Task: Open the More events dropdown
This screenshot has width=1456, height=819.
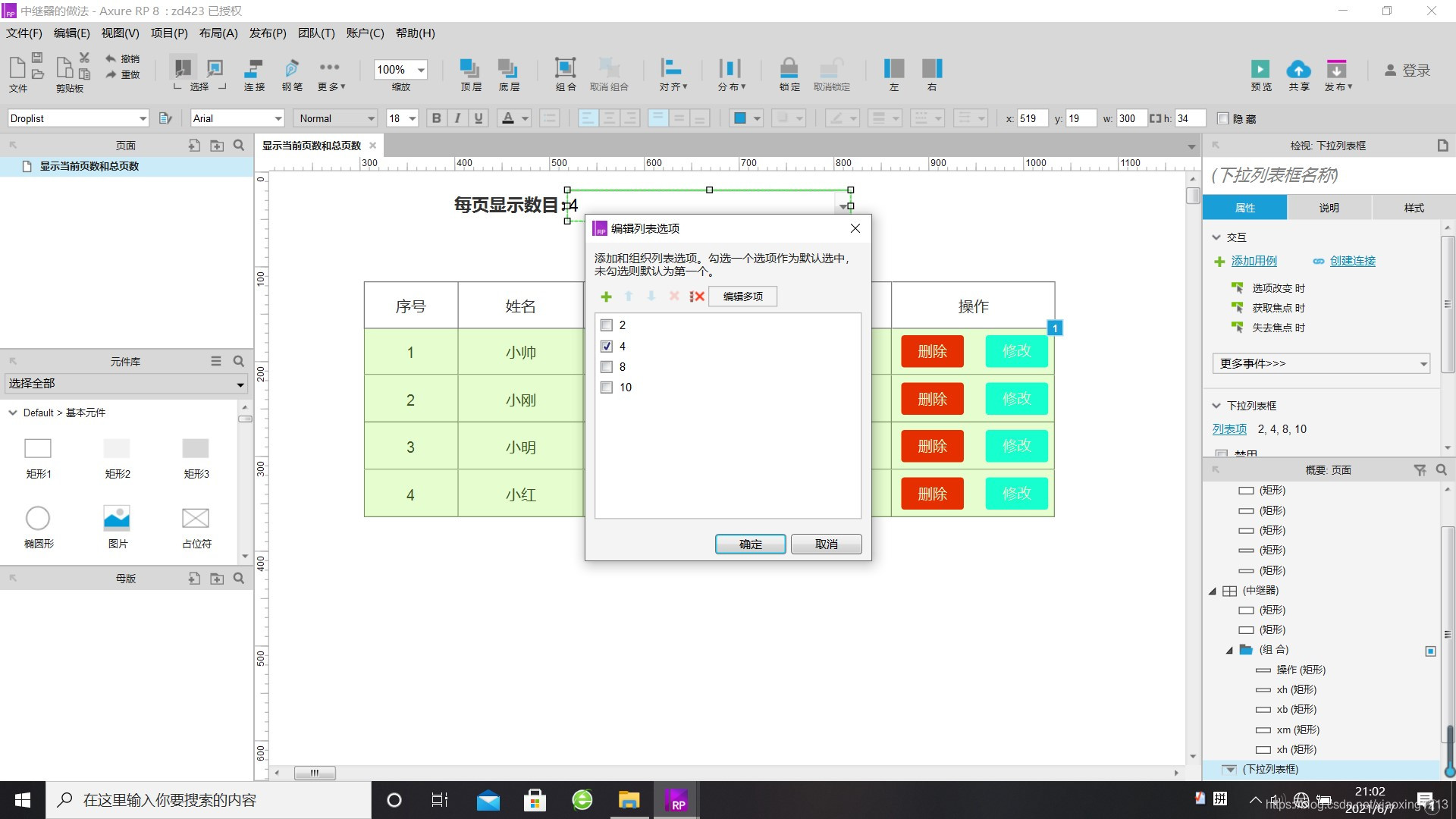Action: 1321,364
